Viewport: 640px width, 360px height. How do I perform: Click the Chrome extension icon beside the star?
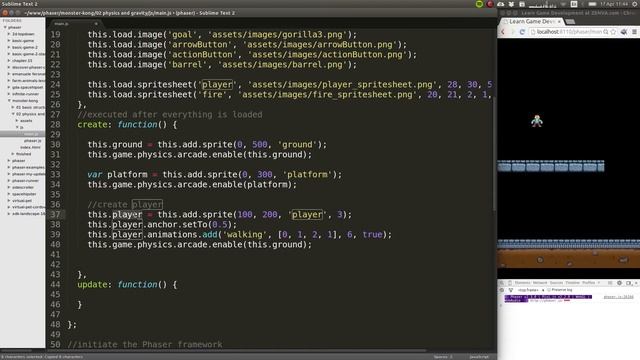[x=624, y=32]
